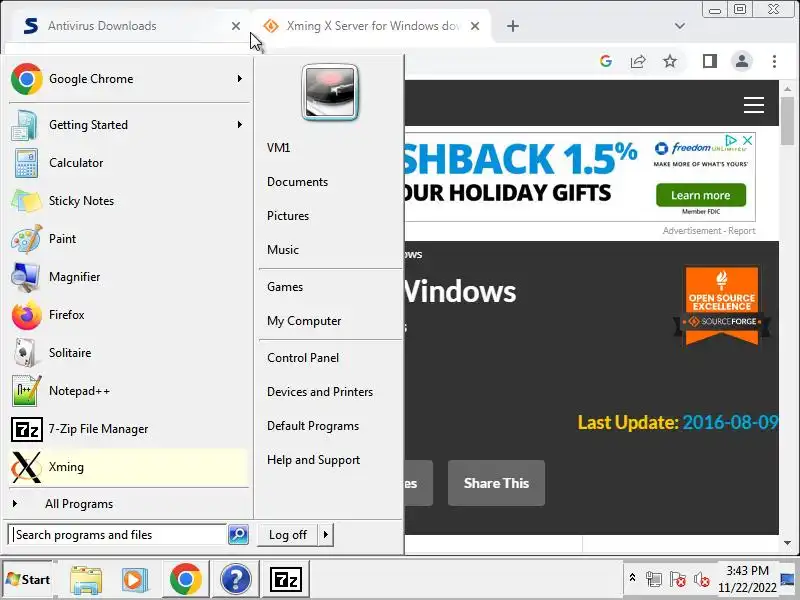800x600 pixels.
Task: Click the Start button
Action: click(29, 580)
